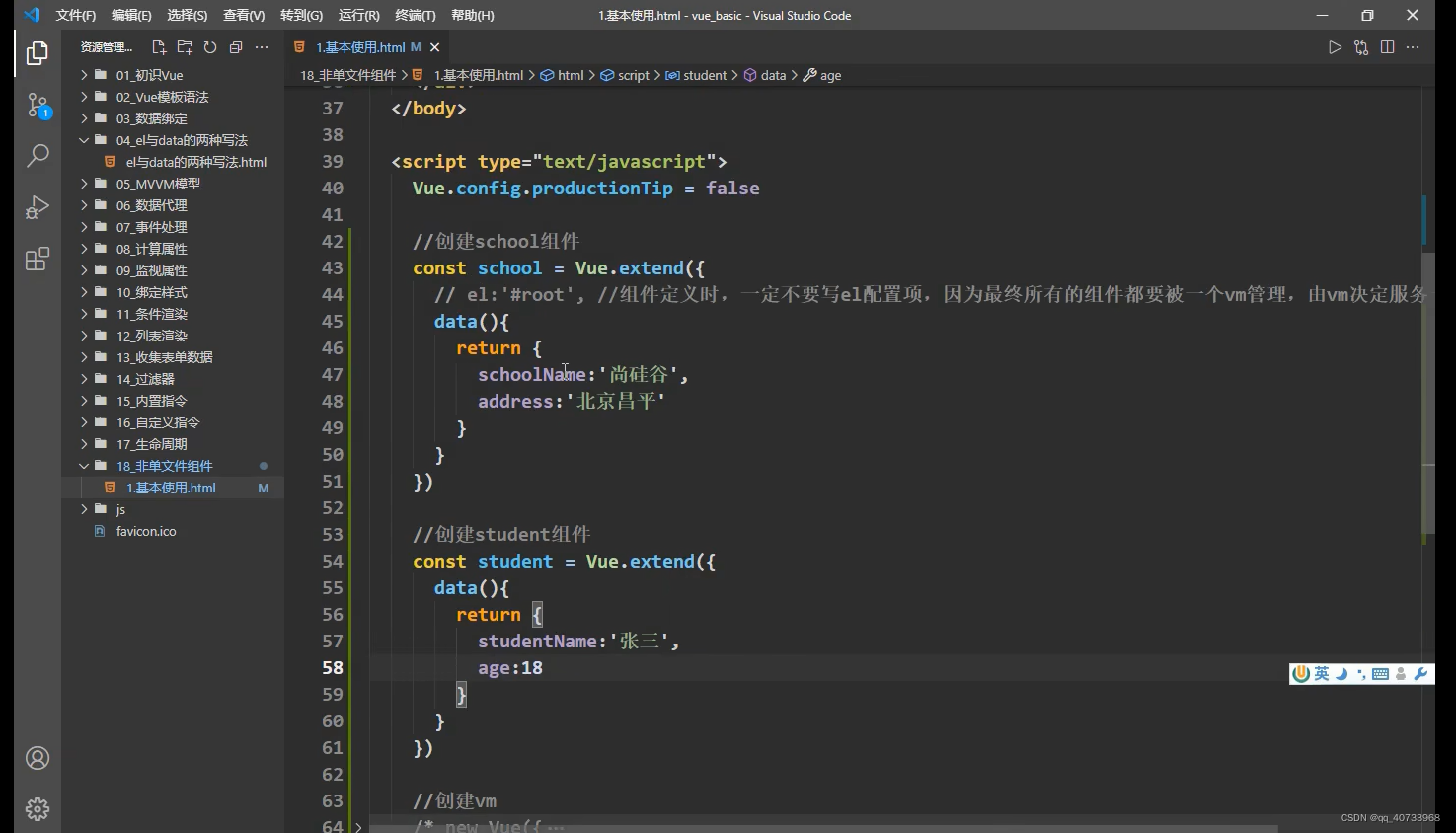
Task: Click the vertical editor scrollbar thumb
Action: coord(1428,395)
